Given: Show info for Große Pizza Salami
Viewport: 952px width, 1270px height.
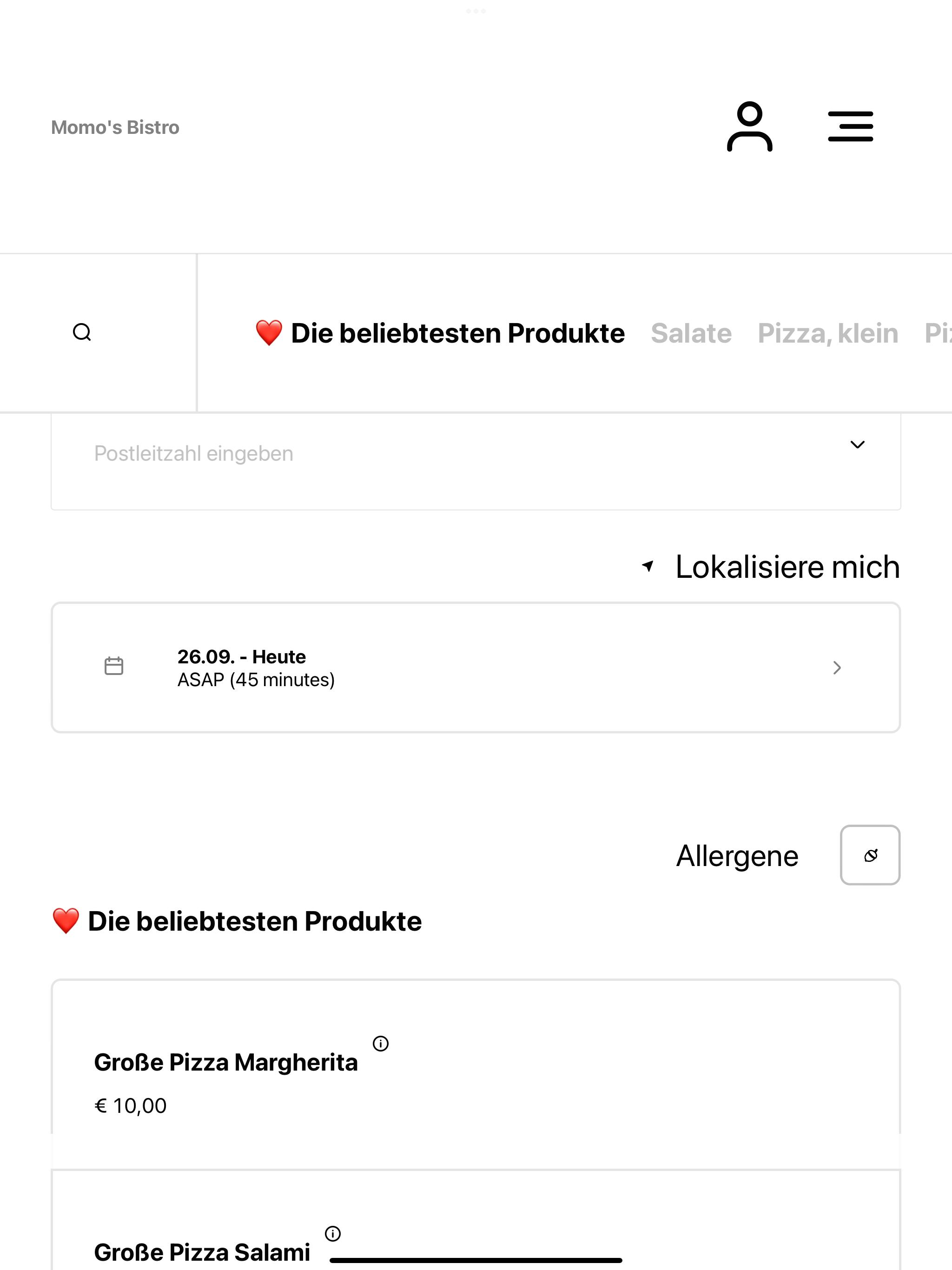Looking at the screenshot, I should tap(333, 1233).
